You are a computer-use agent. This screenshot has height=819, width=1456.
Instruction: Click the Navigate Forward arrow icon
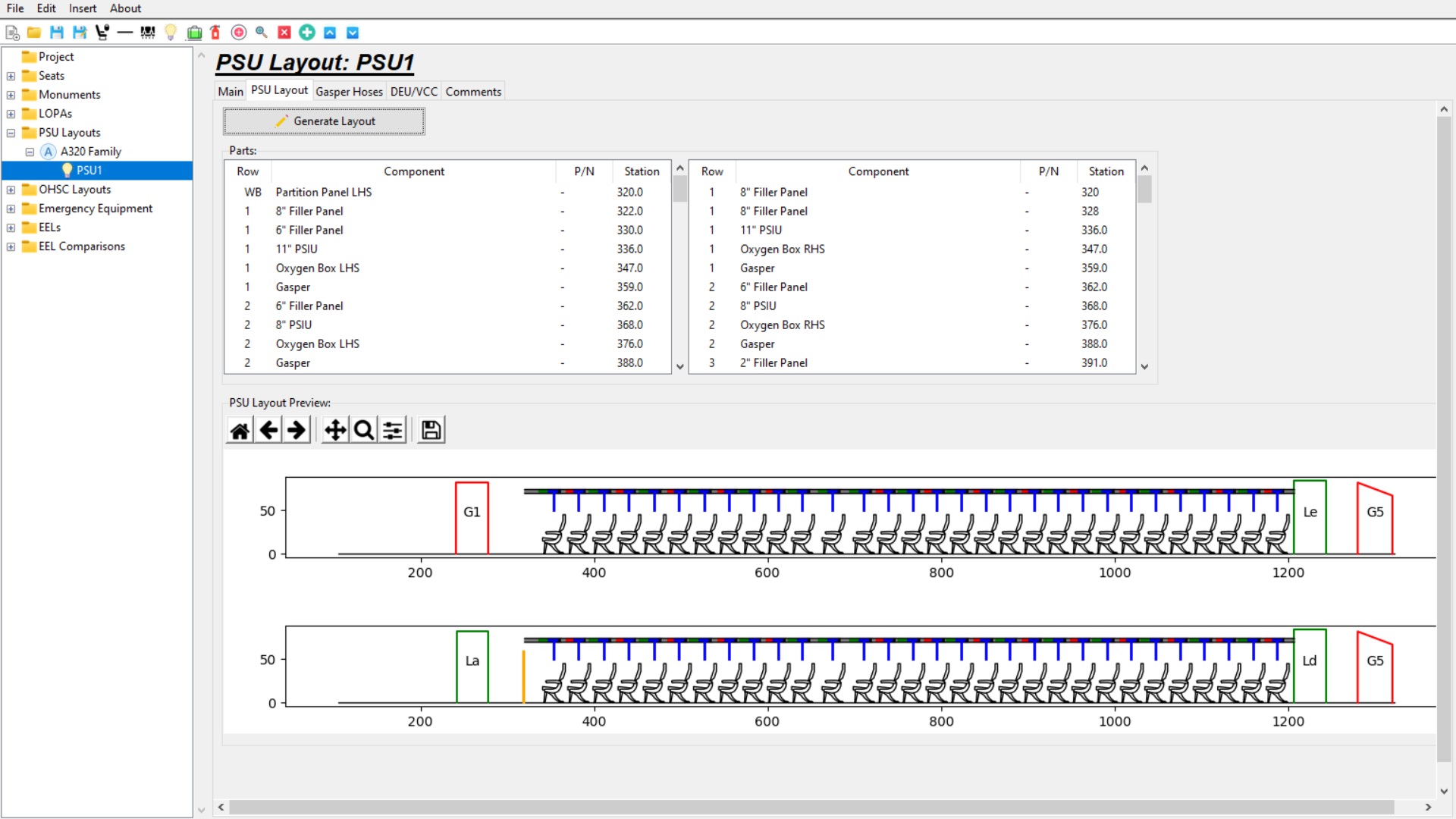point(297,430)
